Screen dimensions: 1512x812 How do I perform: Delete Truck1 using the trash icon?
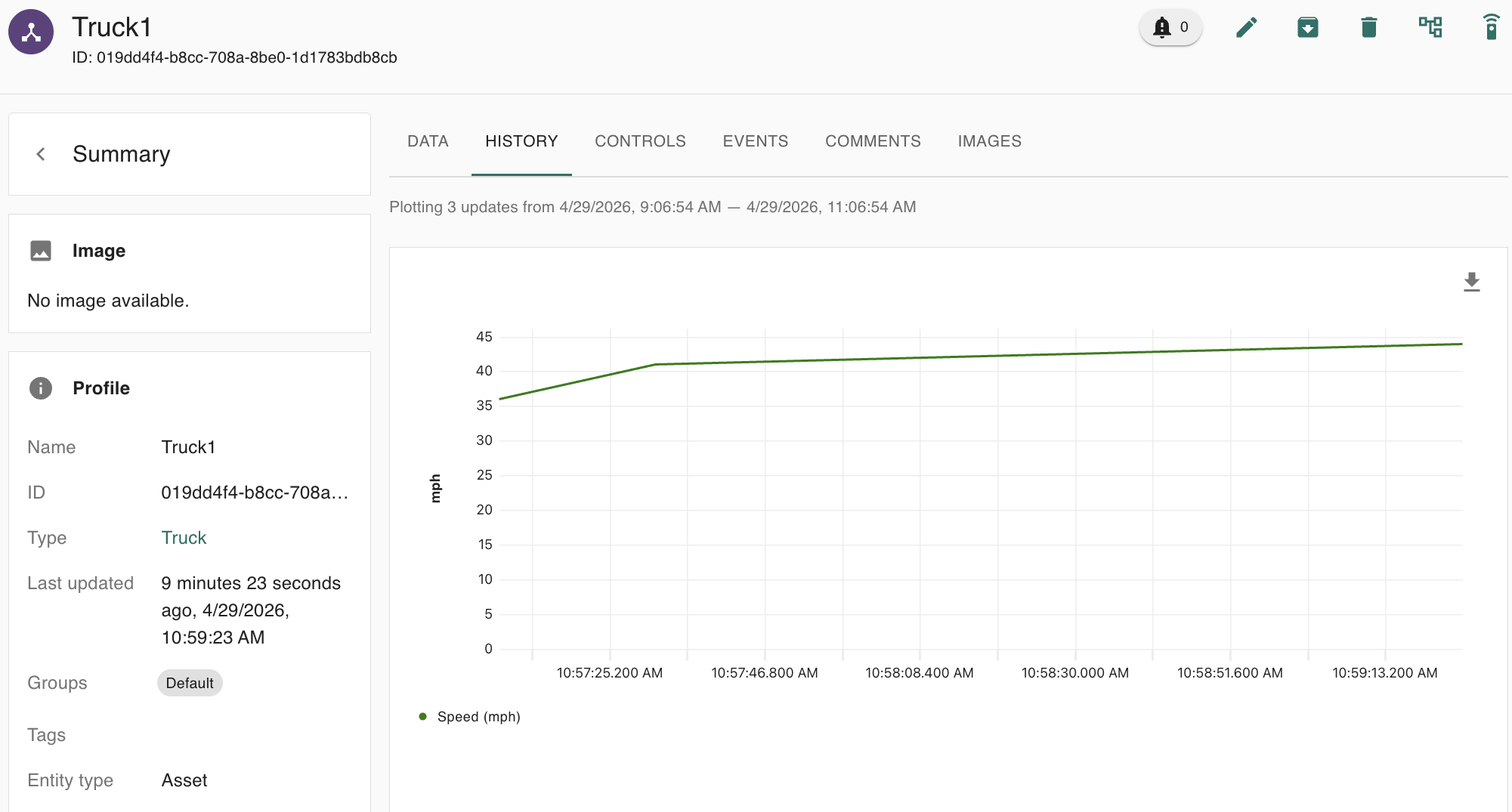(1369, 27)
